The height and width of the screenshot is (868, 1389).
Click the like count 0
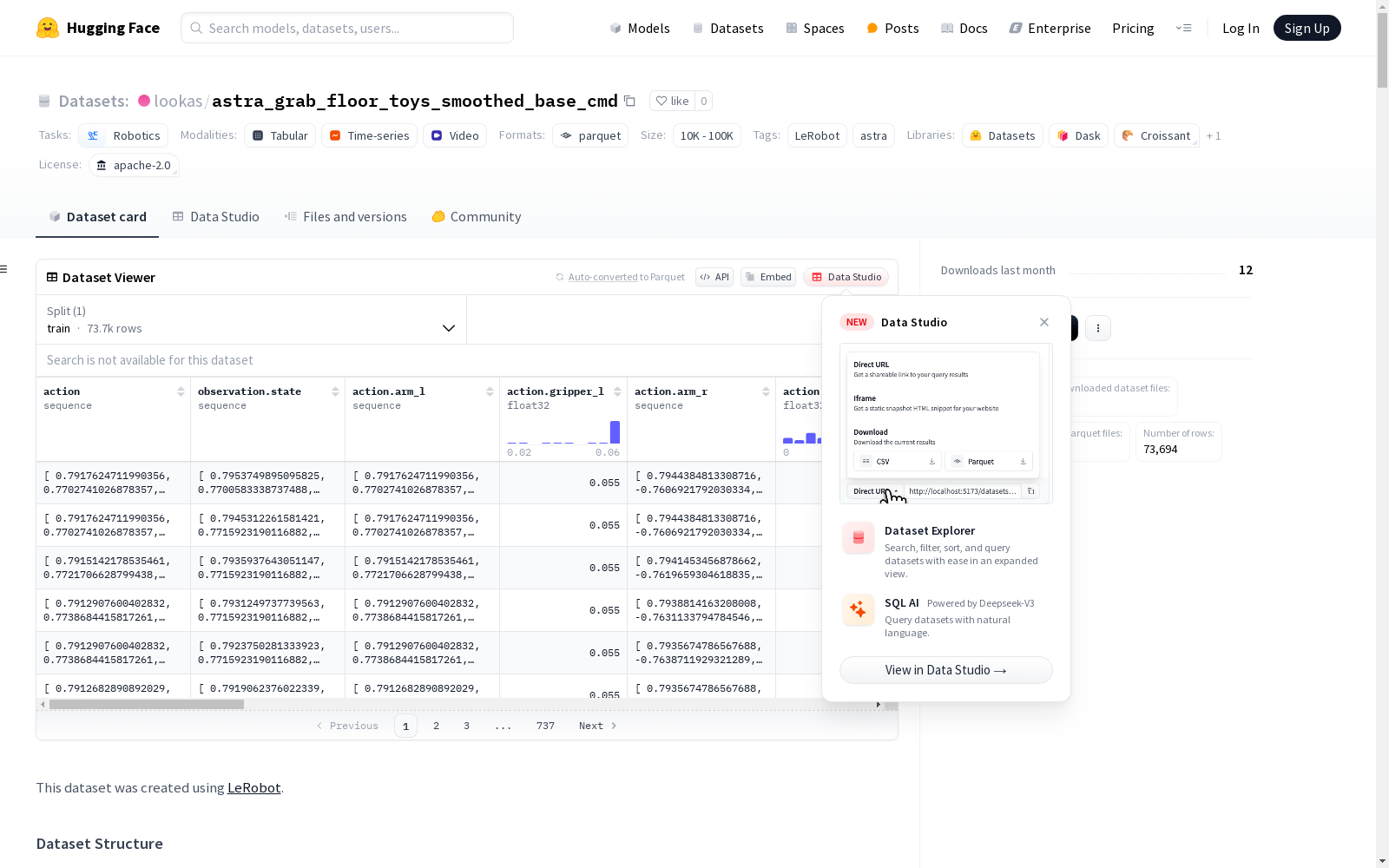[x=703, y=101]
